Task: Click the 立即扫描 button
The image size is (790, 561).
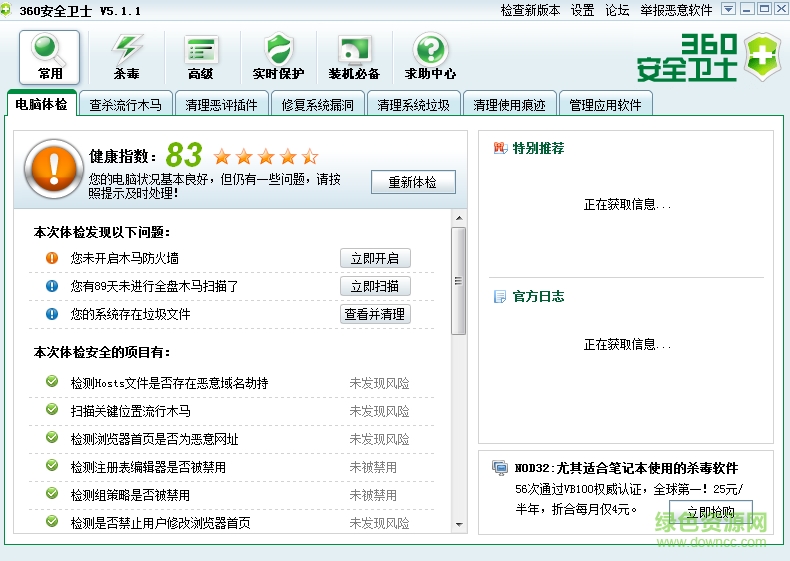Action: (x=375, y=286)
